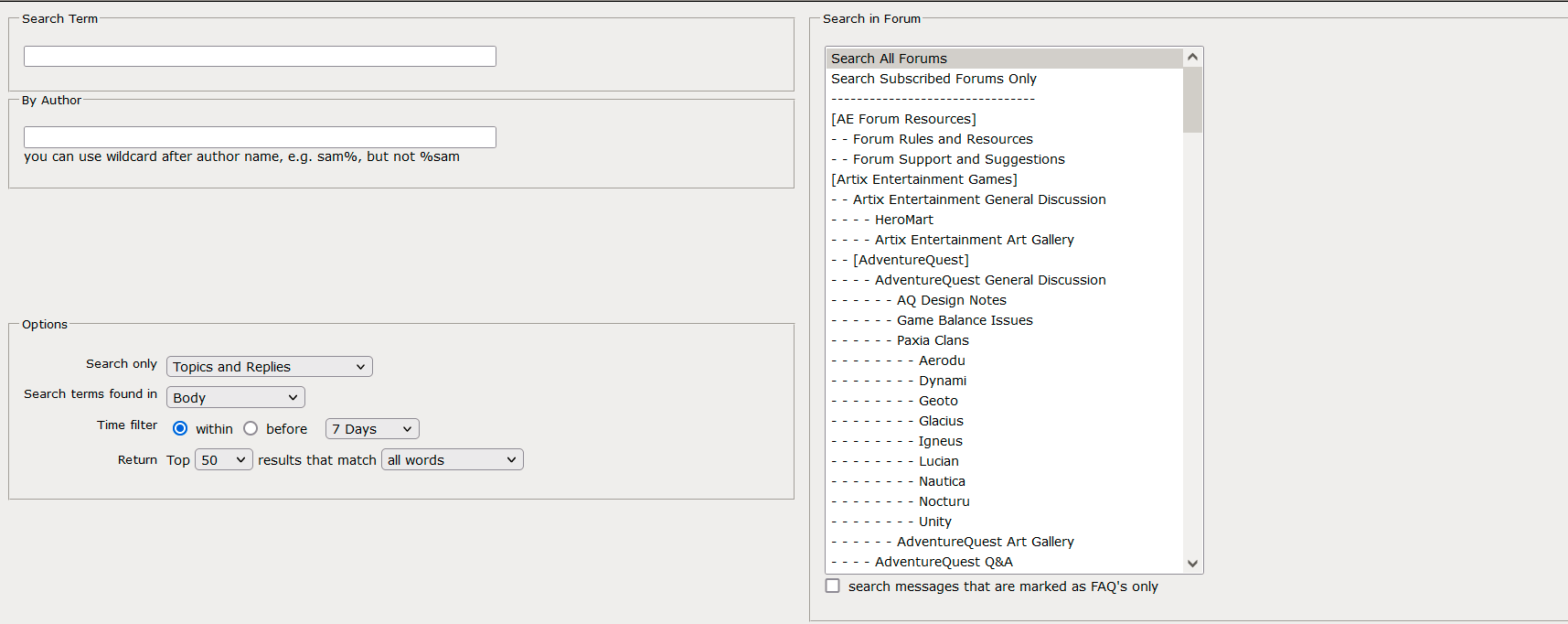The image size is (1568, 624).
Task: Select the "before" time filter radio button
Action: click(251, 429)
